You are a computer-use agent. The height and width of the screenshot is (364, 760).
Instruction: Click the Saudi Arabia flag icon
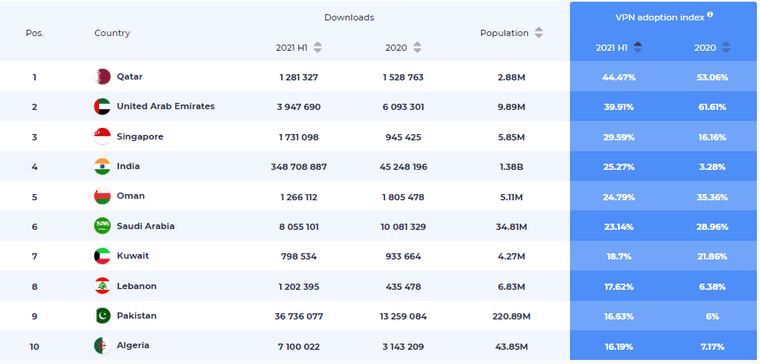102,226
